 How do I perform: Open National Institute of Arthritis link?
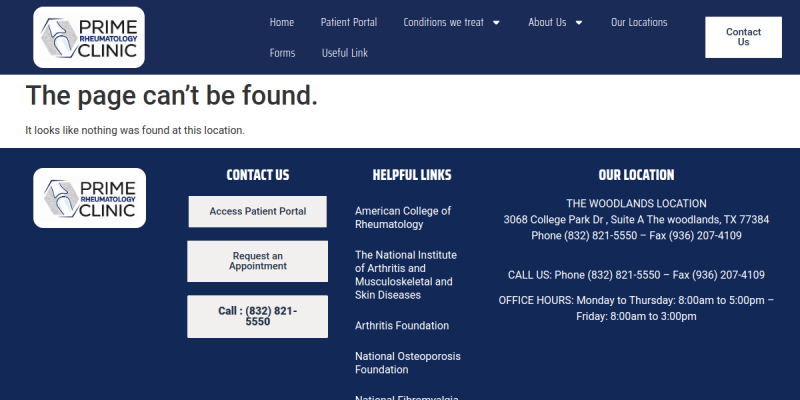[406, 275]
